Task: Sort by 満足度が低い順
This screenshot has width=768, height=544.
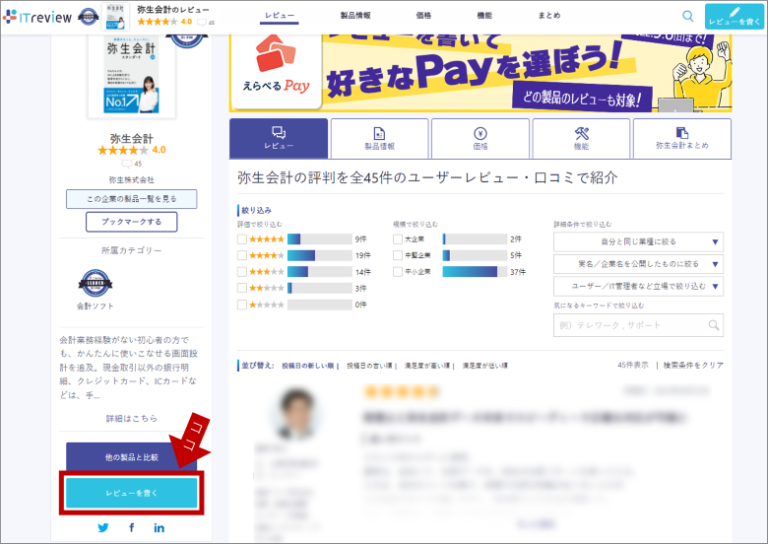Action: pyautogui.click(x=485, y=366)
